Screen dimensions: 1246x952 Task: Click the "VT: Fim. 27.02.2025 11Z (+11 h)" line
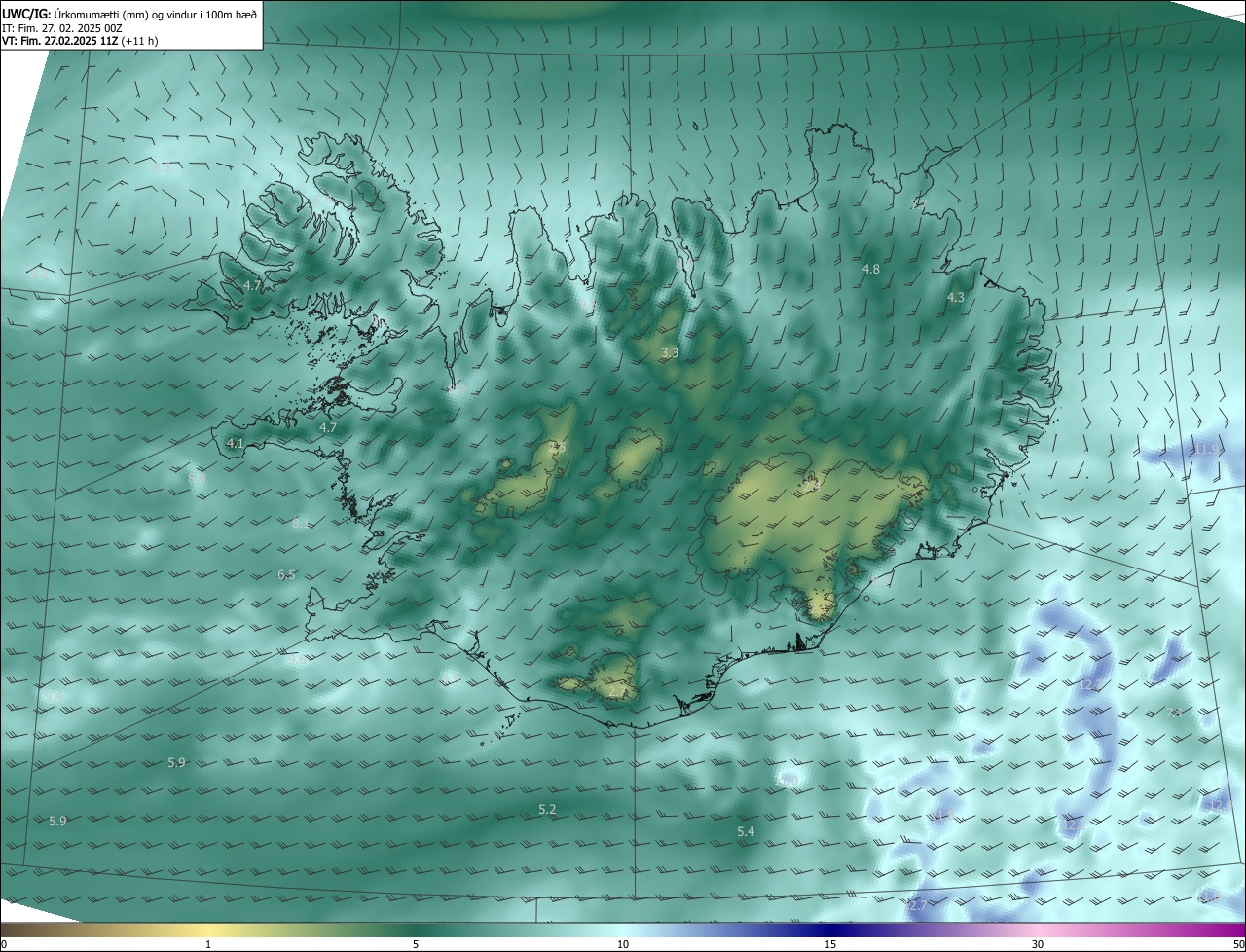coord(80,41)
